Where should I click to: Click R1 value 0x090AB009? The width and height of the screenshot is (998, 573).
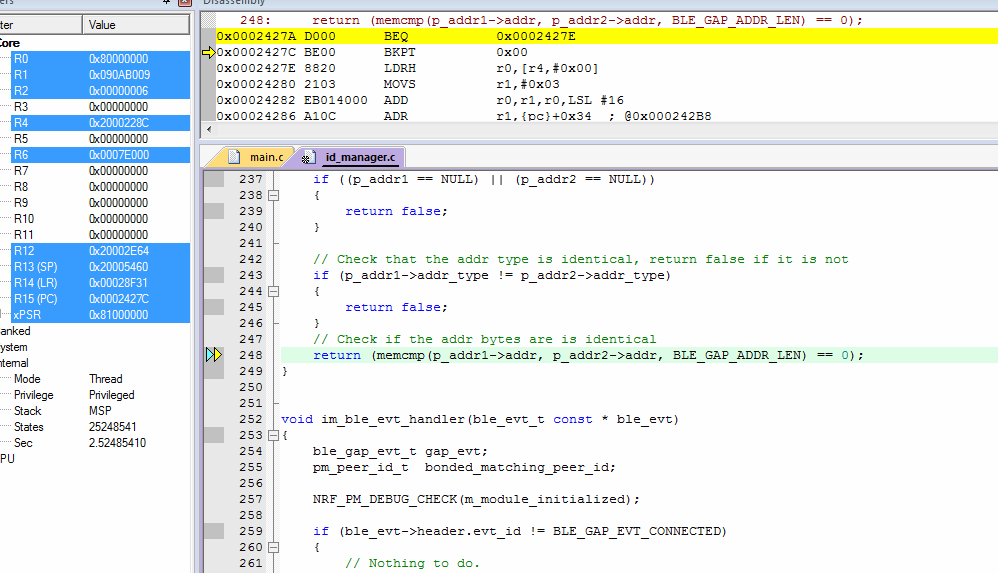[x=119, y=74]
